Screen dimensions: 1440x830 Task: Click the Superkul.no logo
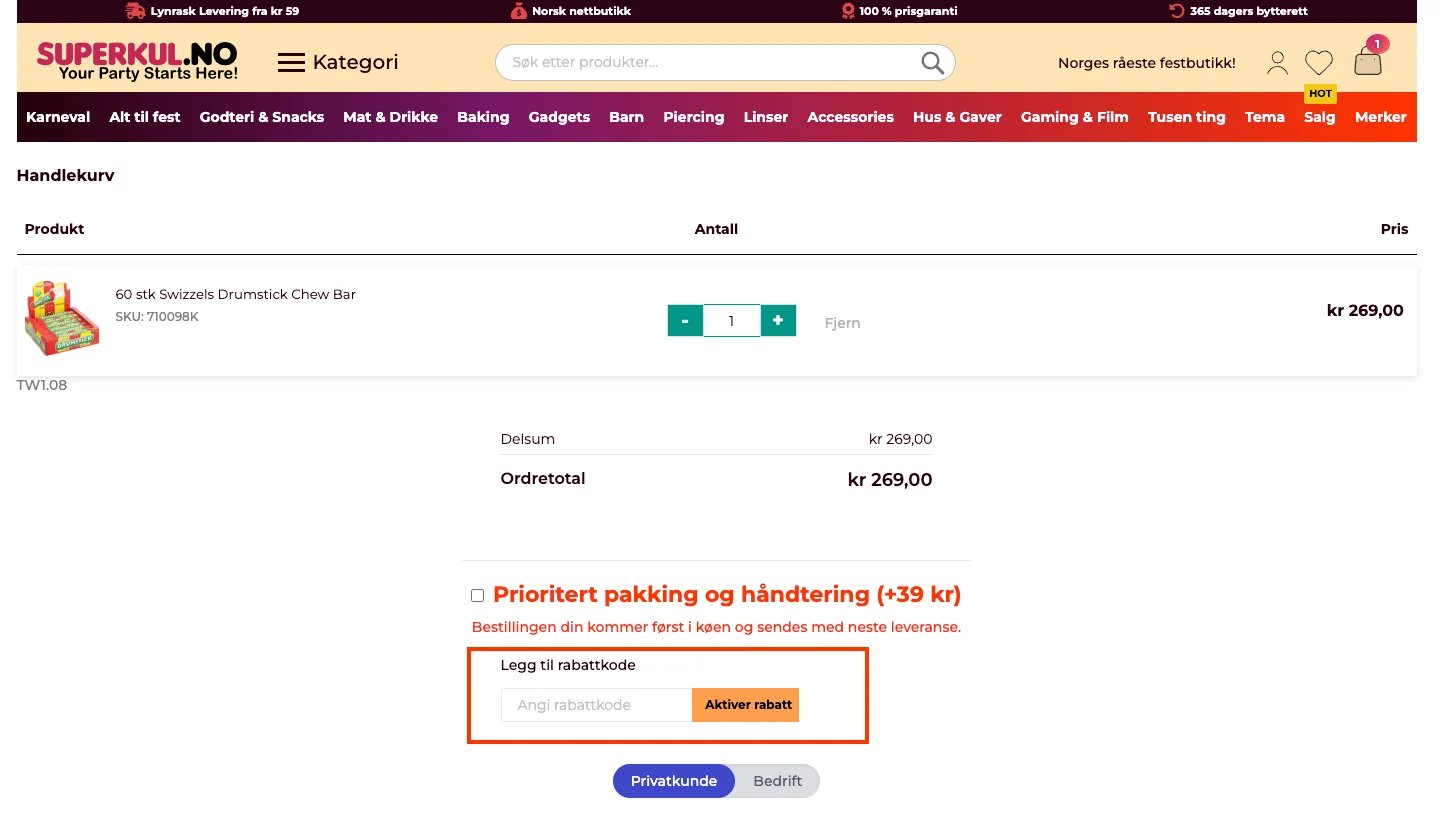pyautogui.click(x=137, y=61)
